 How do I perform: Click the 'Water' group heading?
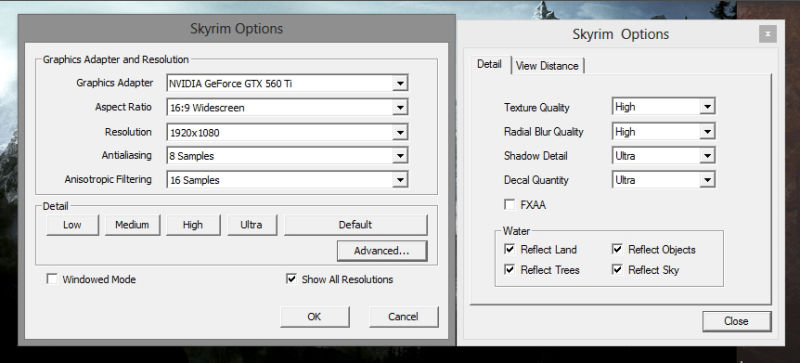[x=516, y=231]
